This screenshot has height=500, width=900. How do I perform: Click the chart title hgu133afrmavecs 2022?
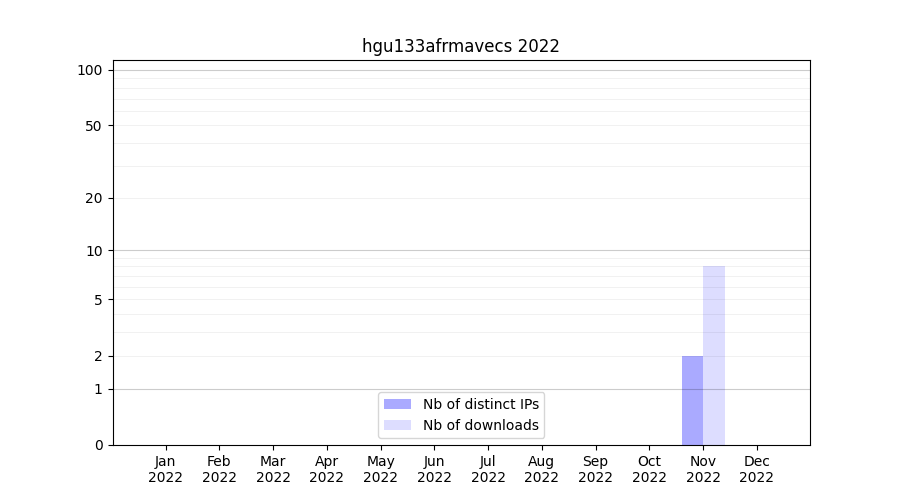pyautogui.click(x=460, y=46)
